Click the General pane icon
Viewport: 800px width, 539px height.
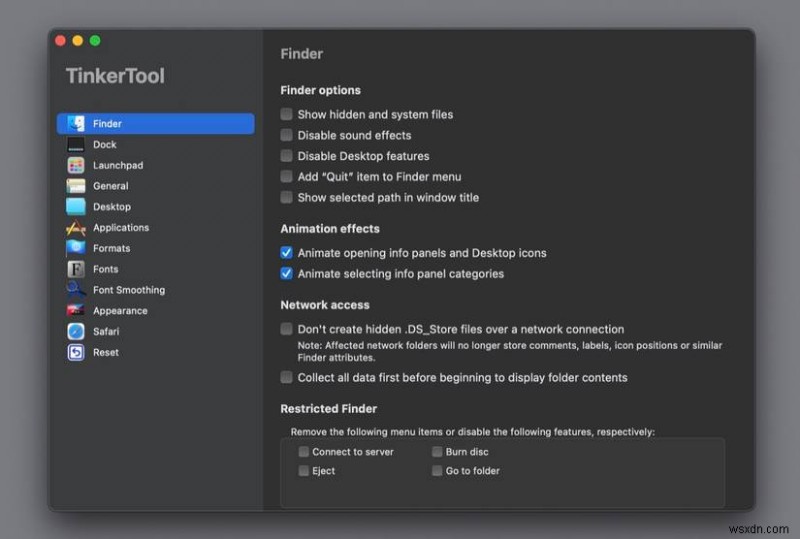tap(76, 186)
